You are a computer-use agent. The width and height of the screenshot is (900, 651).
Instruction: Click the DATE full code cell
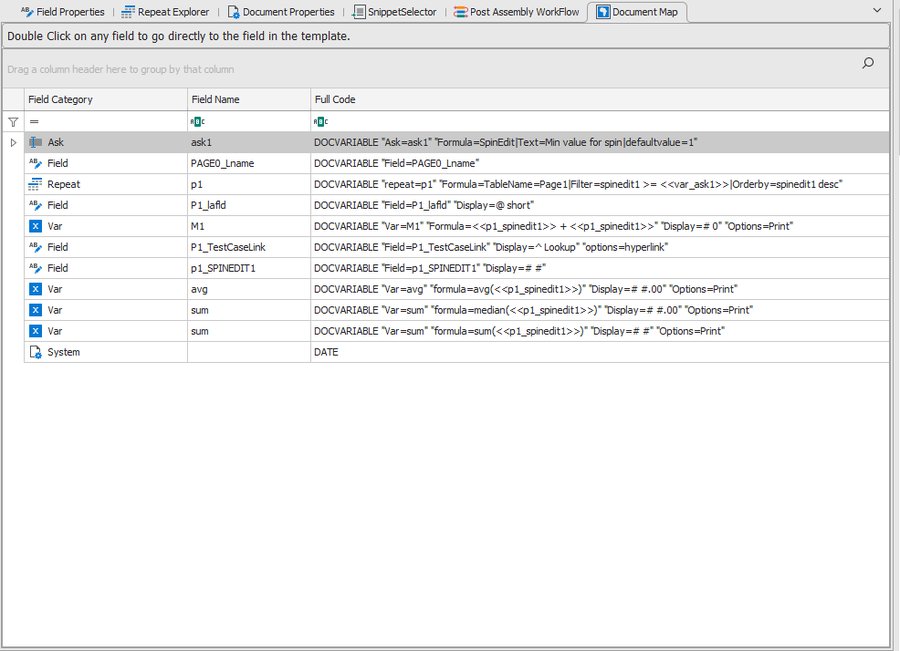click(x=600, y=352)
